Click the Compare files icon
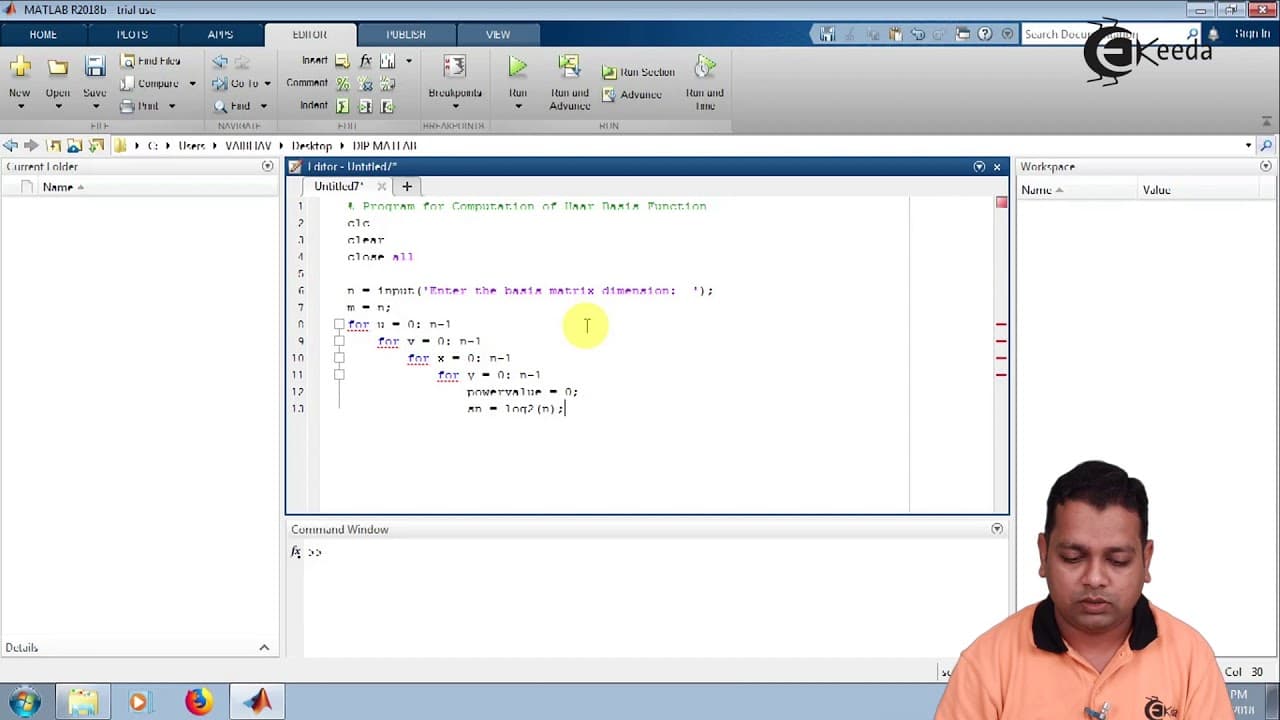This screenshot has width=1280, height=720. pos(128,84)
